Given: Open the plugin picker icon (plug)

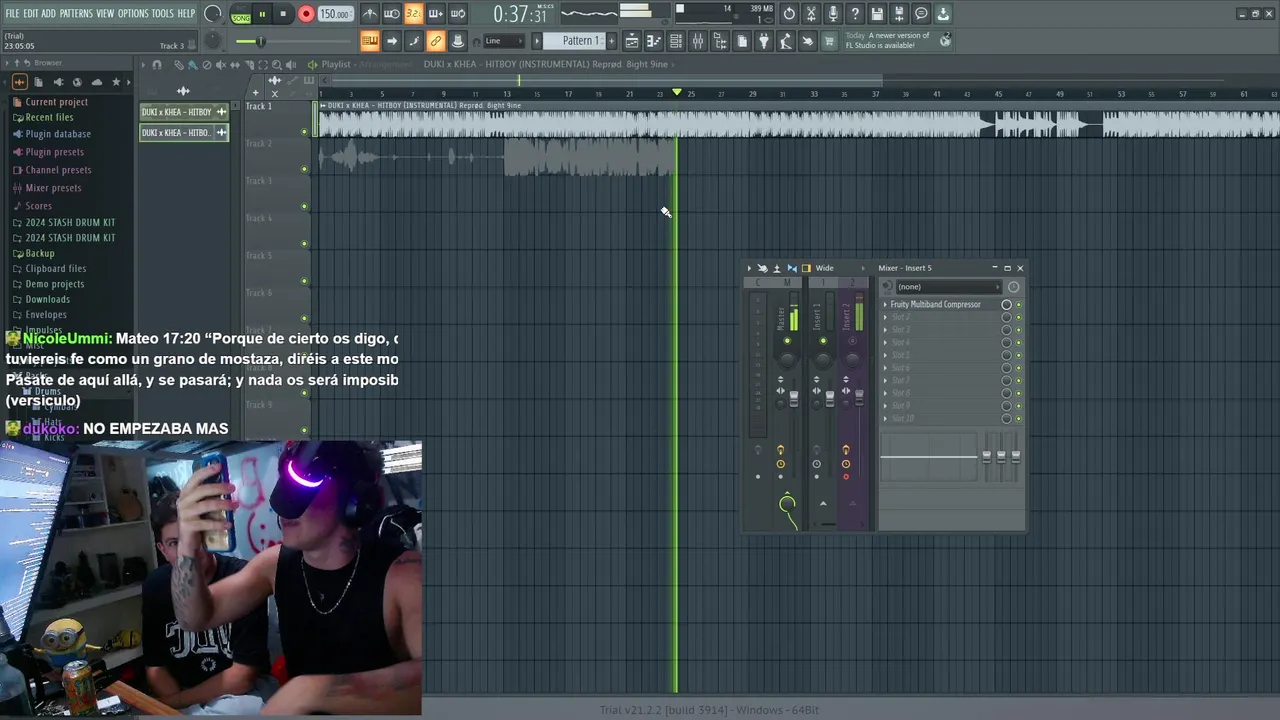Looking at the screenshot, I should pyautogui.click(x=764, y=41).
